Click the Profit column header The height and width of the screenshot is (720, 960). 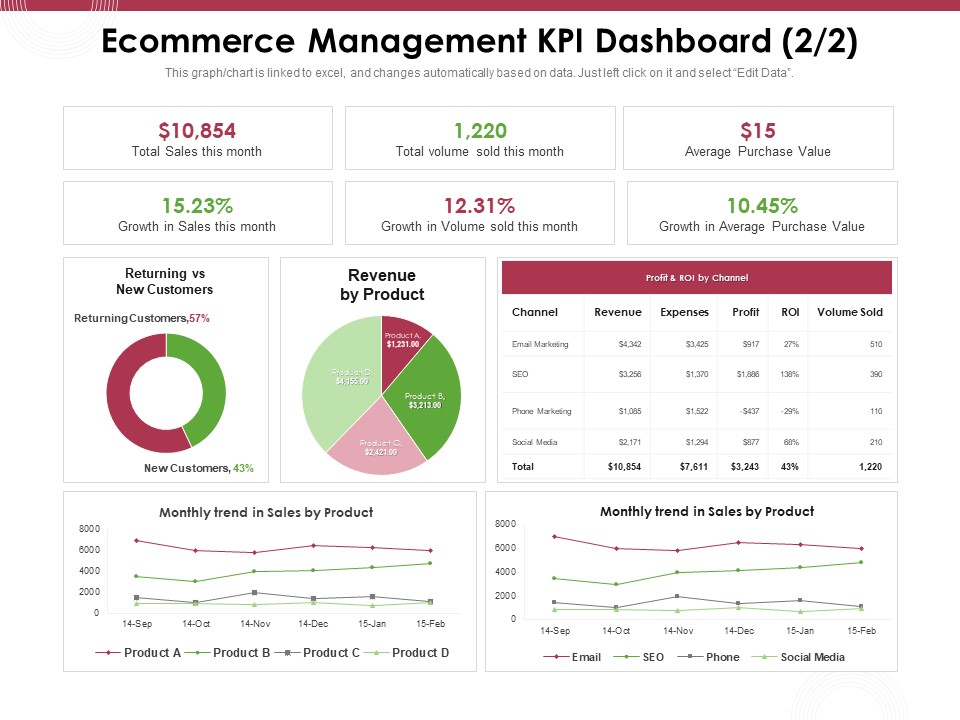745,312
